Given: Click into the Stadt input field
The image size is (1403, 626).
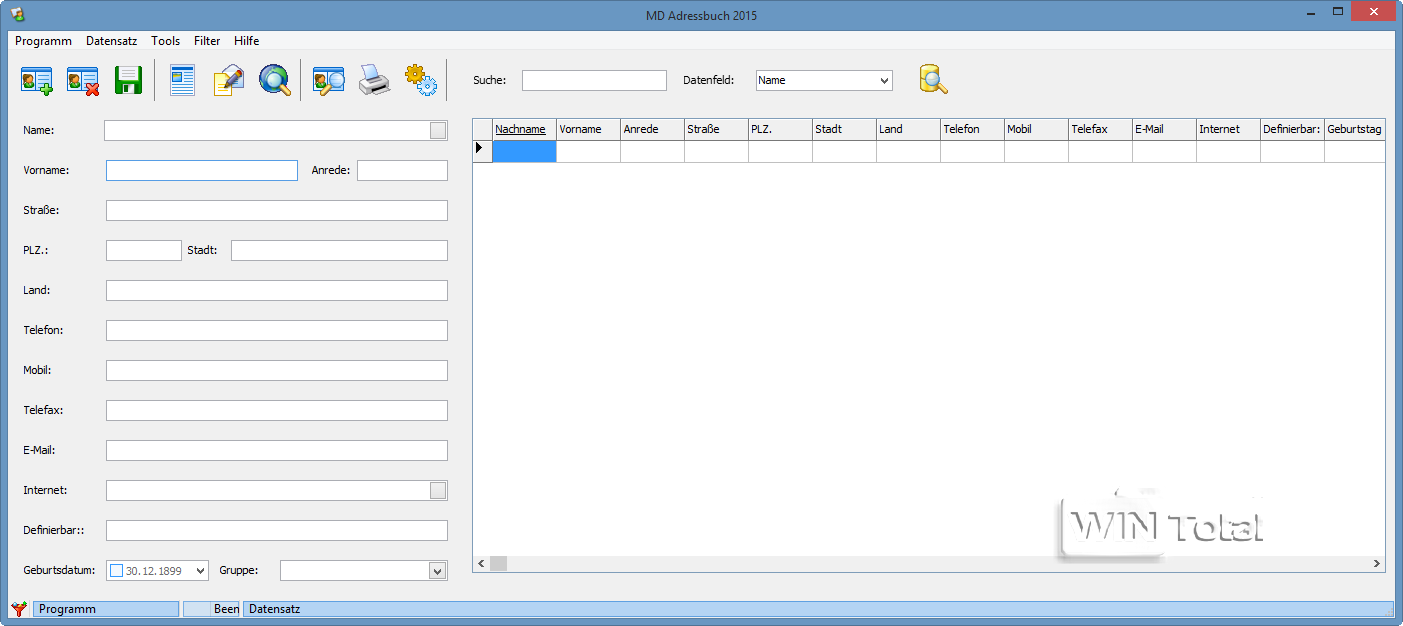Looking at the screenshot, I should click(x=339, y=250).
